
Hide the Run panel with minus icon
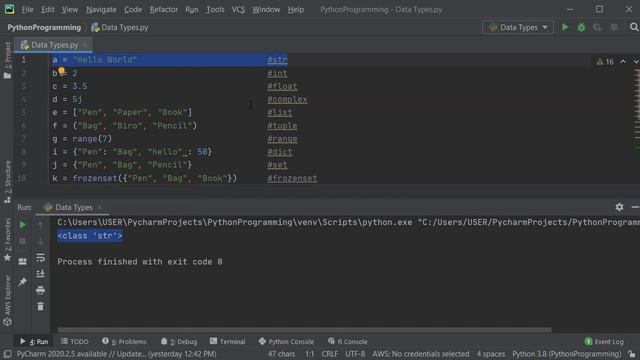tap(635, 207)
